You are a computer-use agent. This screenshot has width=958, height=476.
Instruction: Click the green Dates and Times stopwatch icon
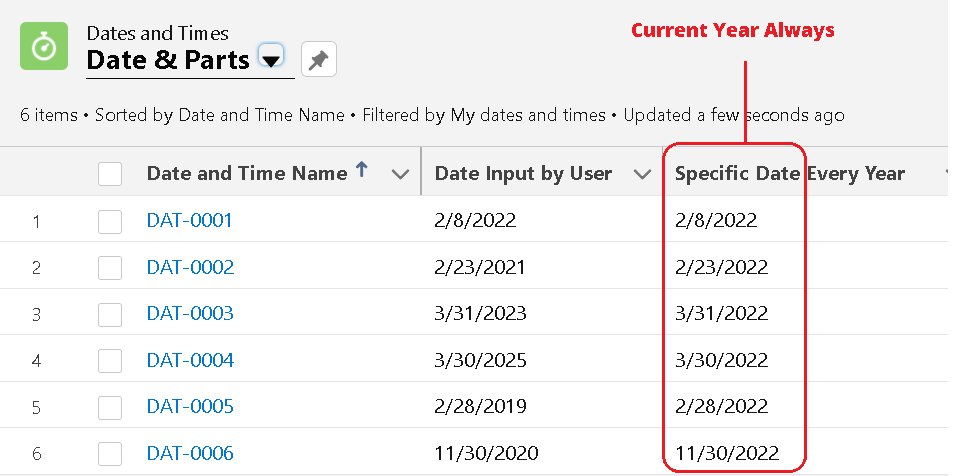tap(44, 46)
